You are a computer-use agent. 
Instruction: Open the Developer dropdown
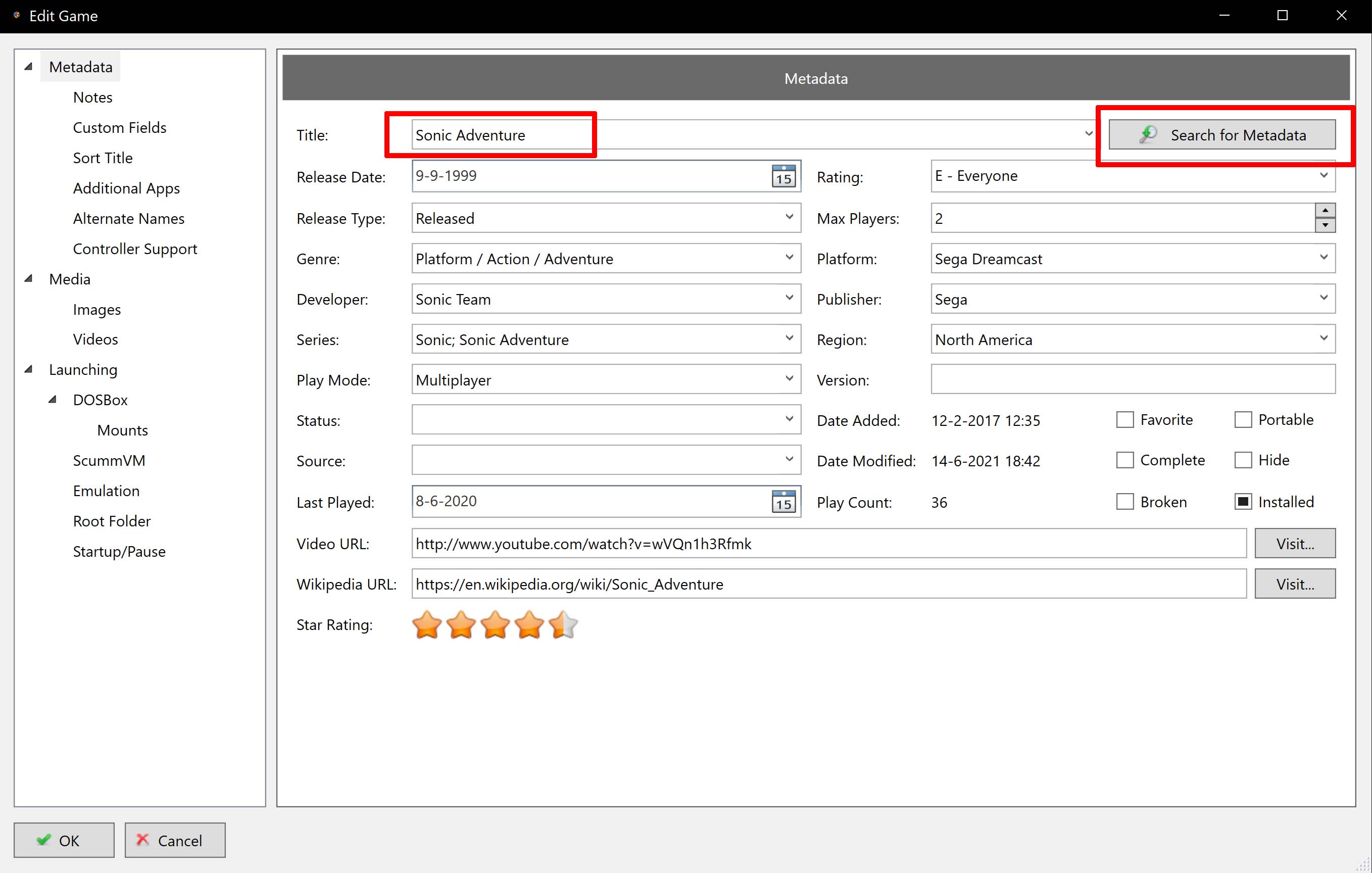click(789, 298)
